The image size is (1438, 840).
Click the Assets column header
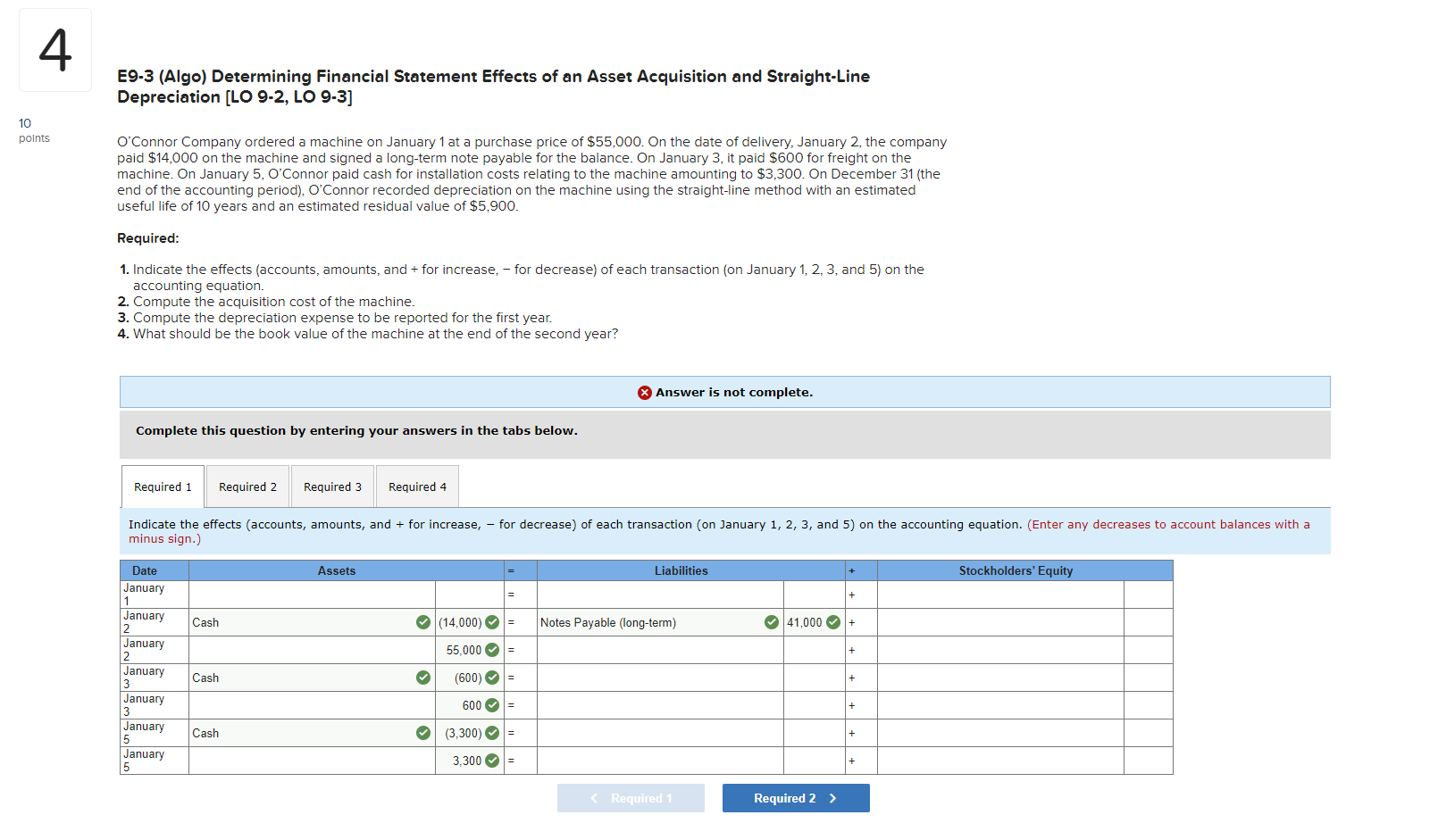pyautogui.click(x=346, y=570)
